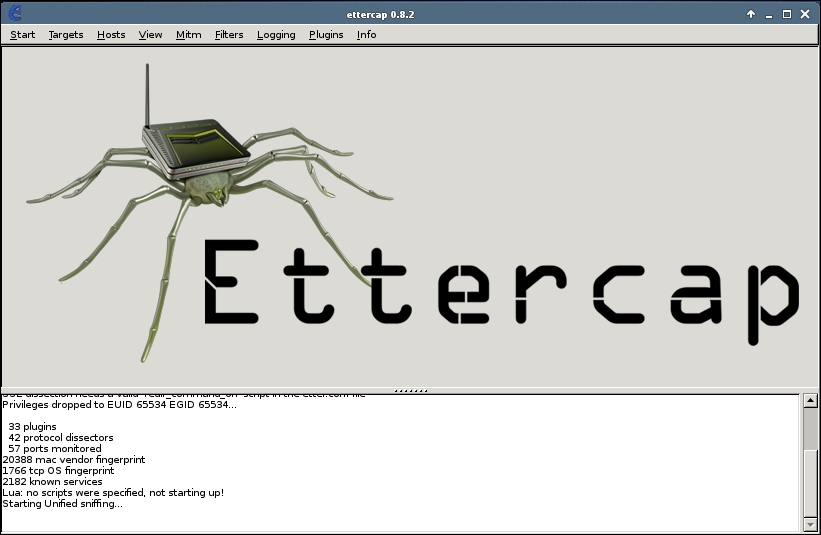Image resolution: width=821 pixels, height=535 pixels.
Task: Click the '20388 mac vendor fingerprint' line
Action: click(x=74, y=460)
